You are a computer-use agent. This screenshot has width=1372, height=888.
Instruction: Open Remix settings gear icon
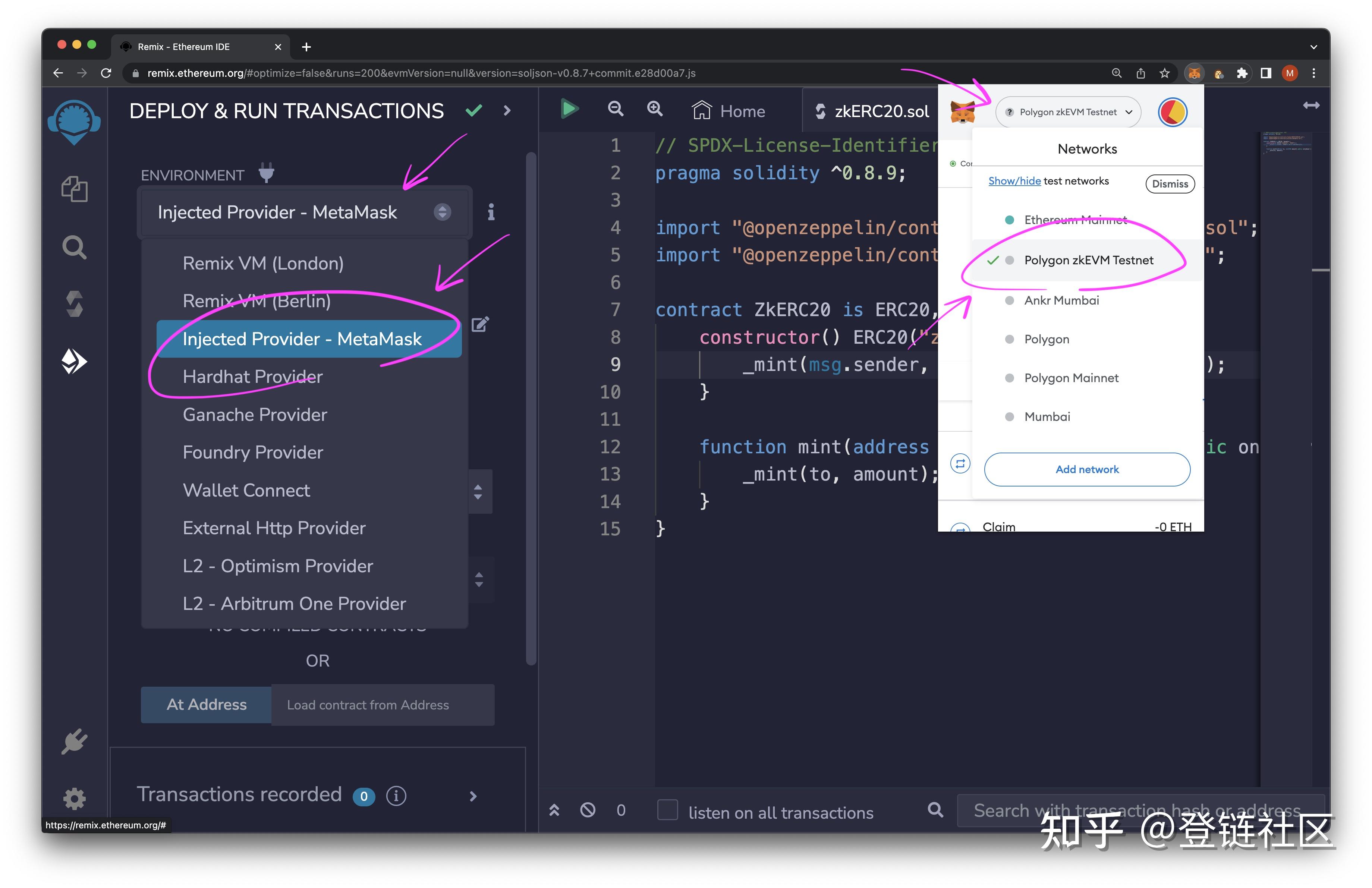74,799
